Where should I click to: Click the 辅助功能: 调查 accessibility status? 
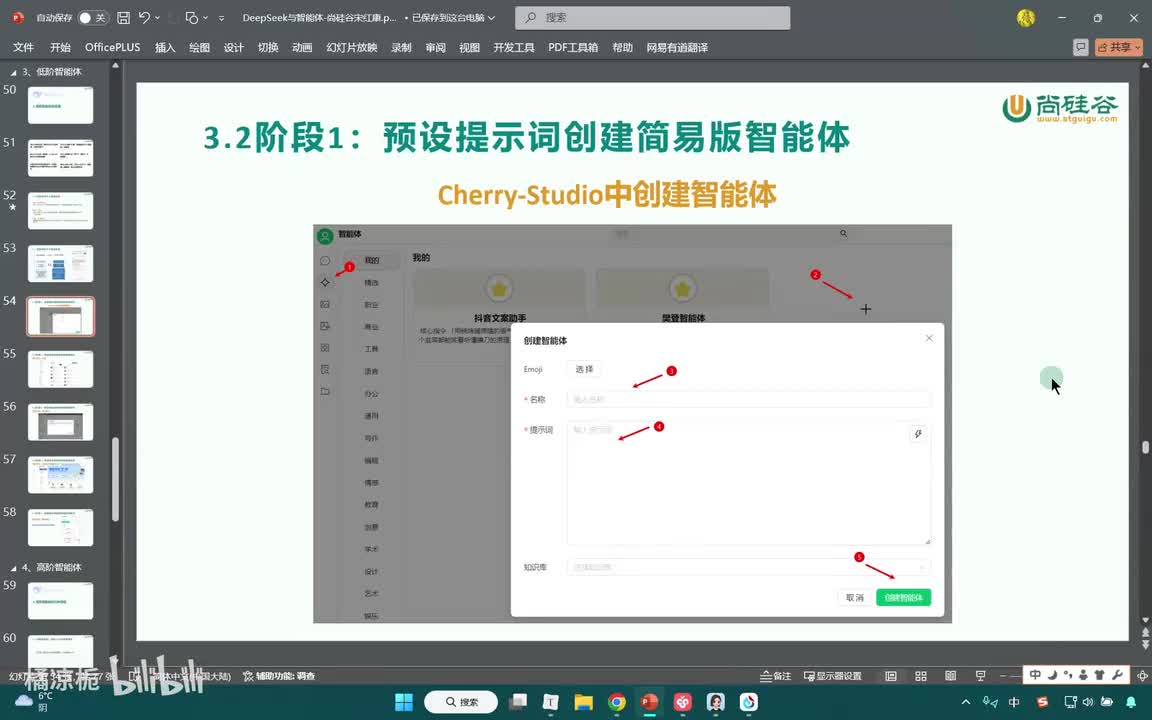pyautogui.click(x=279, y=676)
